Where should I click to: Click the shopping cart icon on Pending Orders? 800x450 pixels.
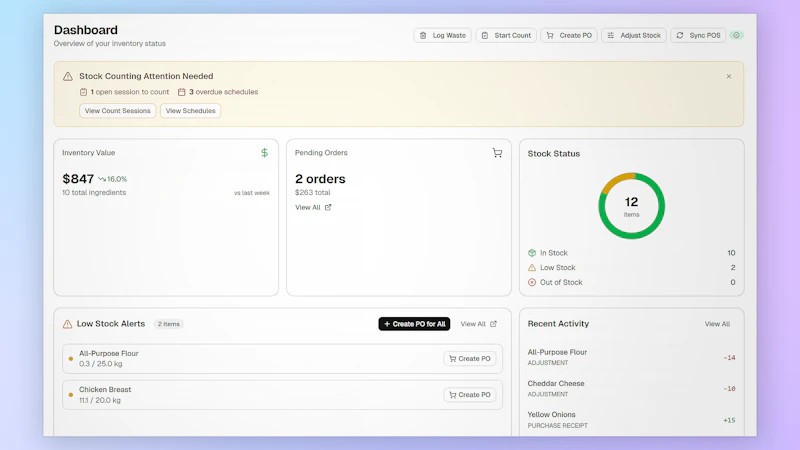point(497,153)
